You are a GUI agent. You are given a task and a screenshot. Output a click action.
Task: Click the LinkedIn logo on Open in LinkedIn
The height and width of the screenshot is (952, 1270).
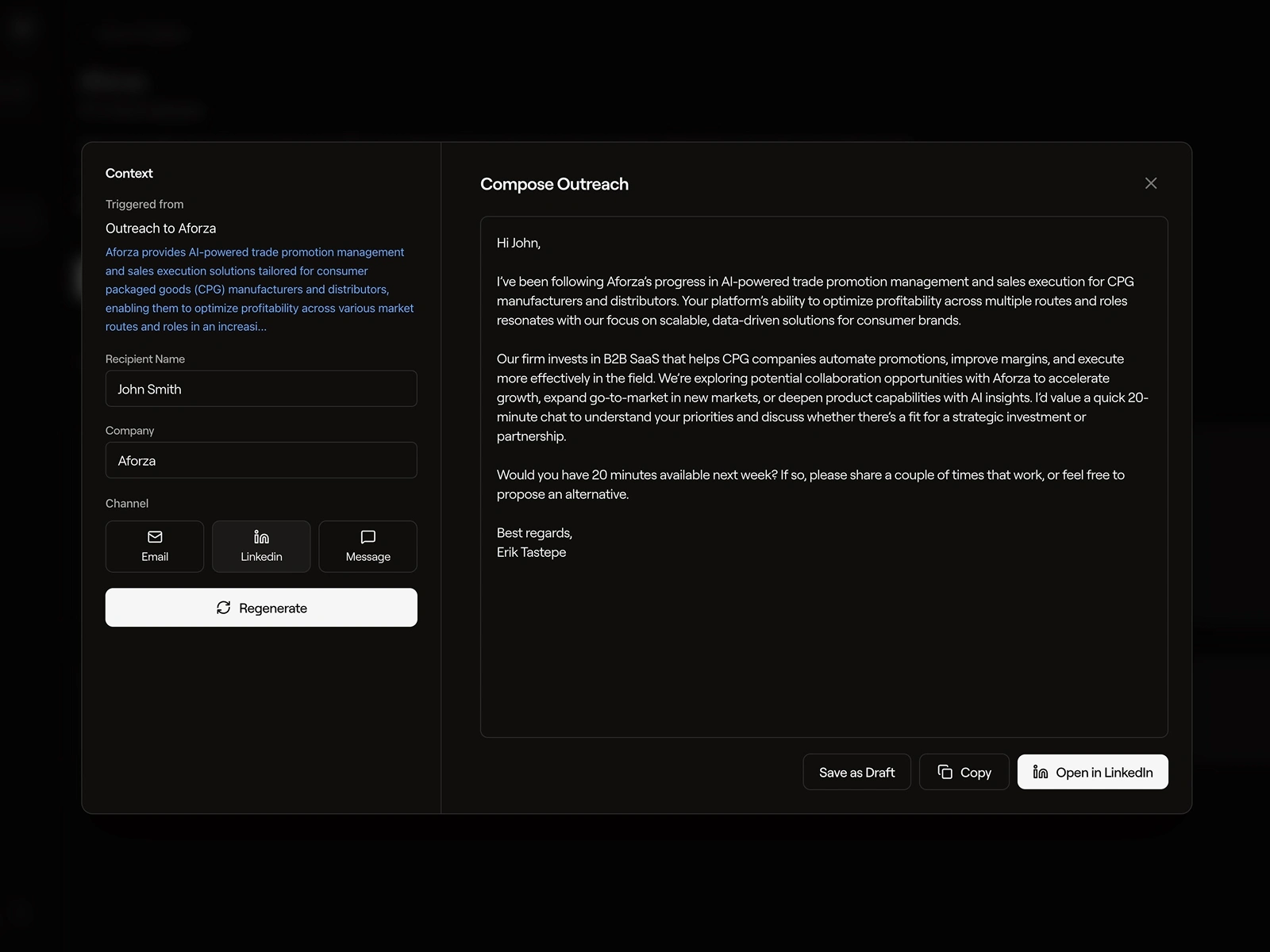(x=1041, y=771)
